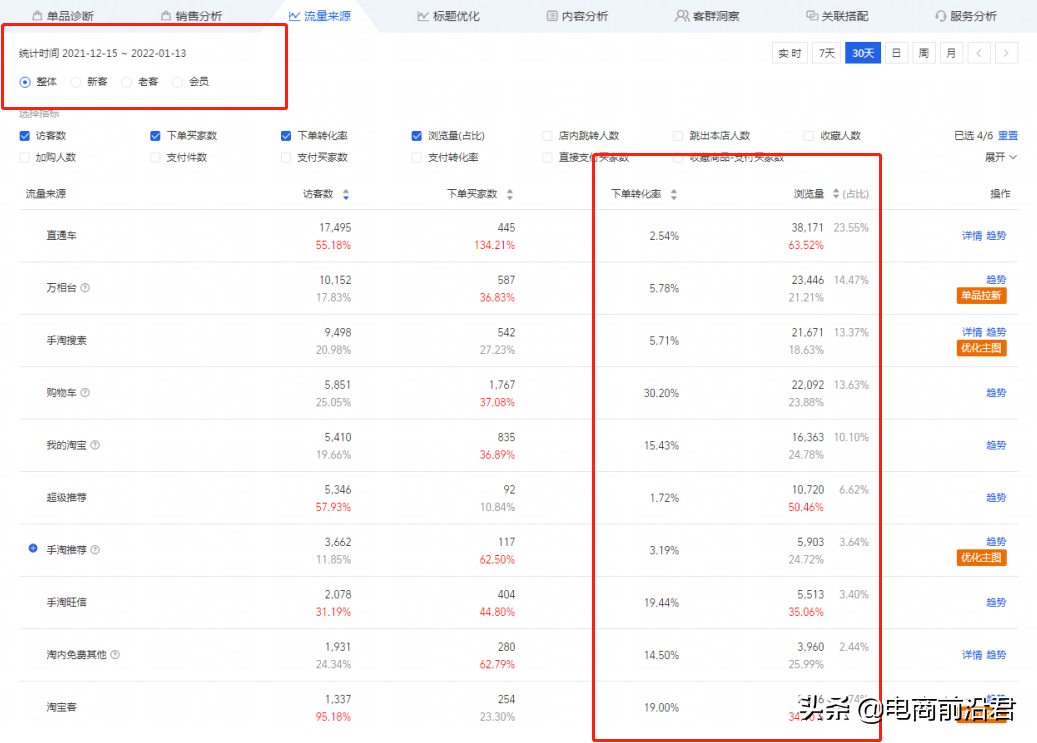Click the 重置 link
This screenshot has width=1037, height=743.
pos(1008,136)
